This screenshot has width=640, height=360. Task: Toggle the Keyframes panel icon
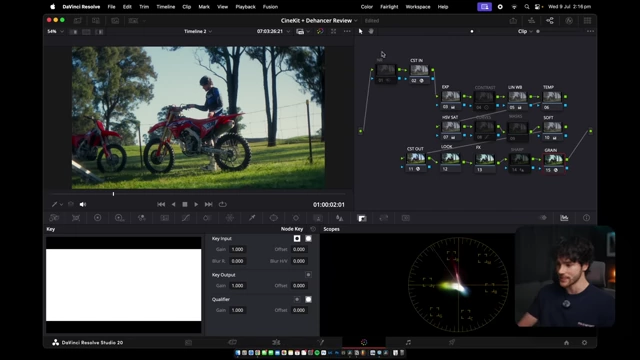[543, 218]
